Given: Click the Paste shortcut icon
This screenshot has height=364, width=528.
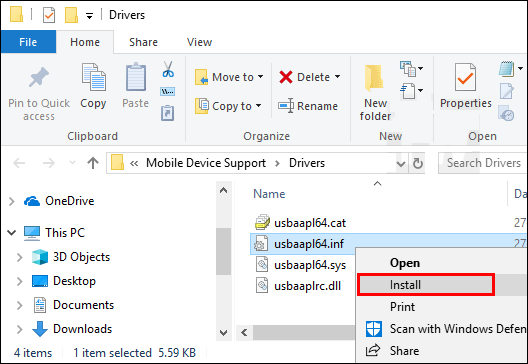Looking at the screenshot, I should (x=167, y=113).
